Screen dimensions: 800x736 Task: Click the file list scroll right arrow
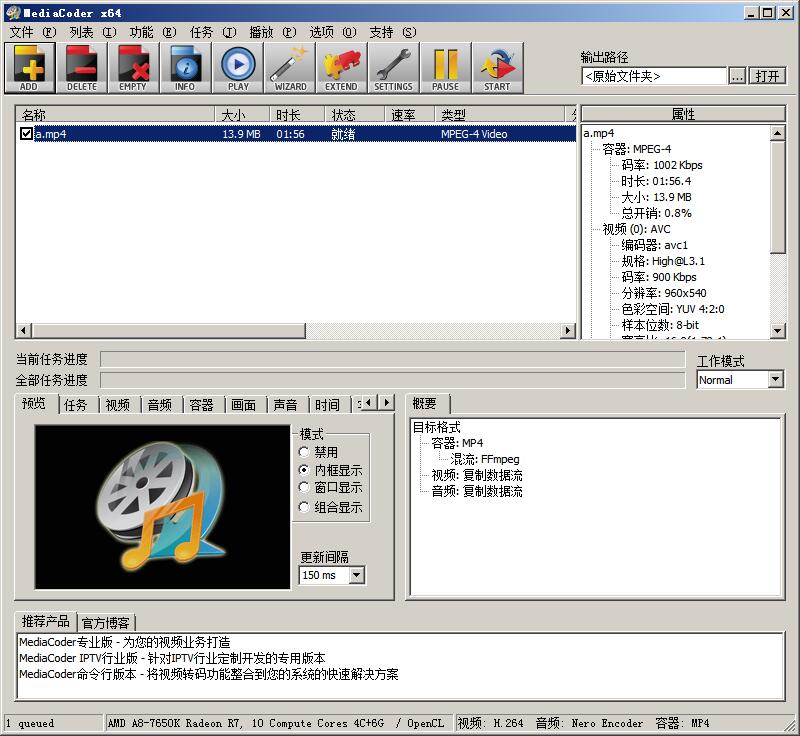567,331
